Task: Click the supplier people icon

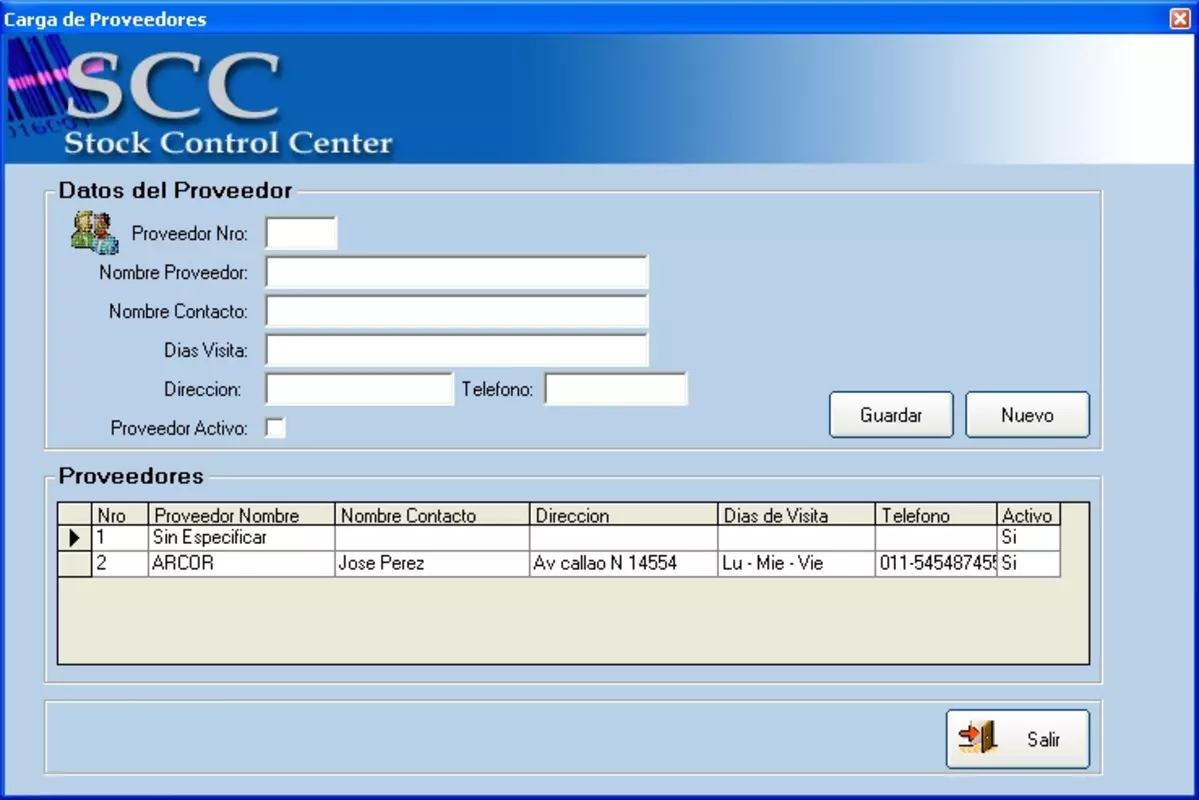Action: (95, 233)
